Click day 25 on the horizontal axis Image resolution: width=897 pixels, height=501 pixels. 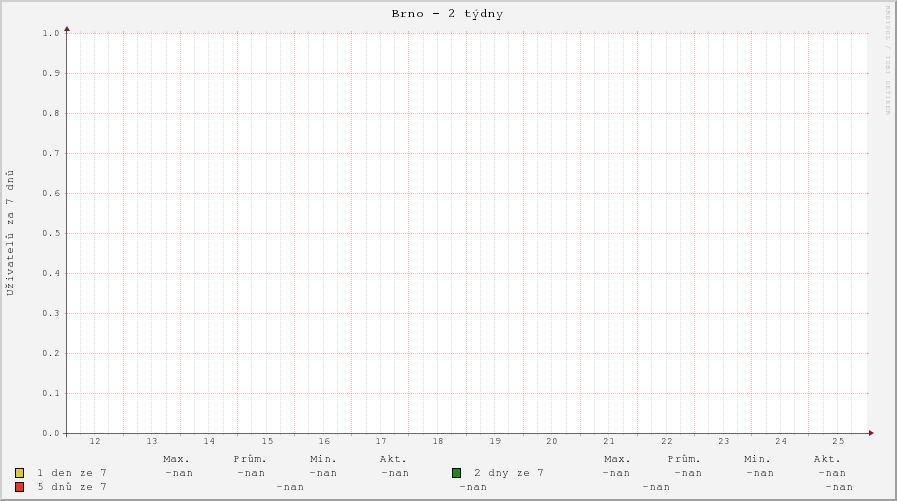838,441
